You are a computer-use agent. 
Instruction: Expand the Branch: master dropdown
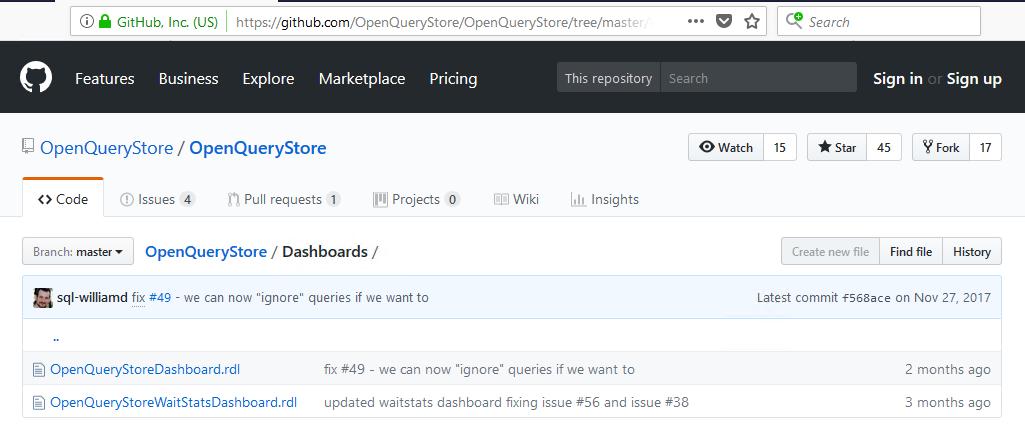(x=78, y=252)
